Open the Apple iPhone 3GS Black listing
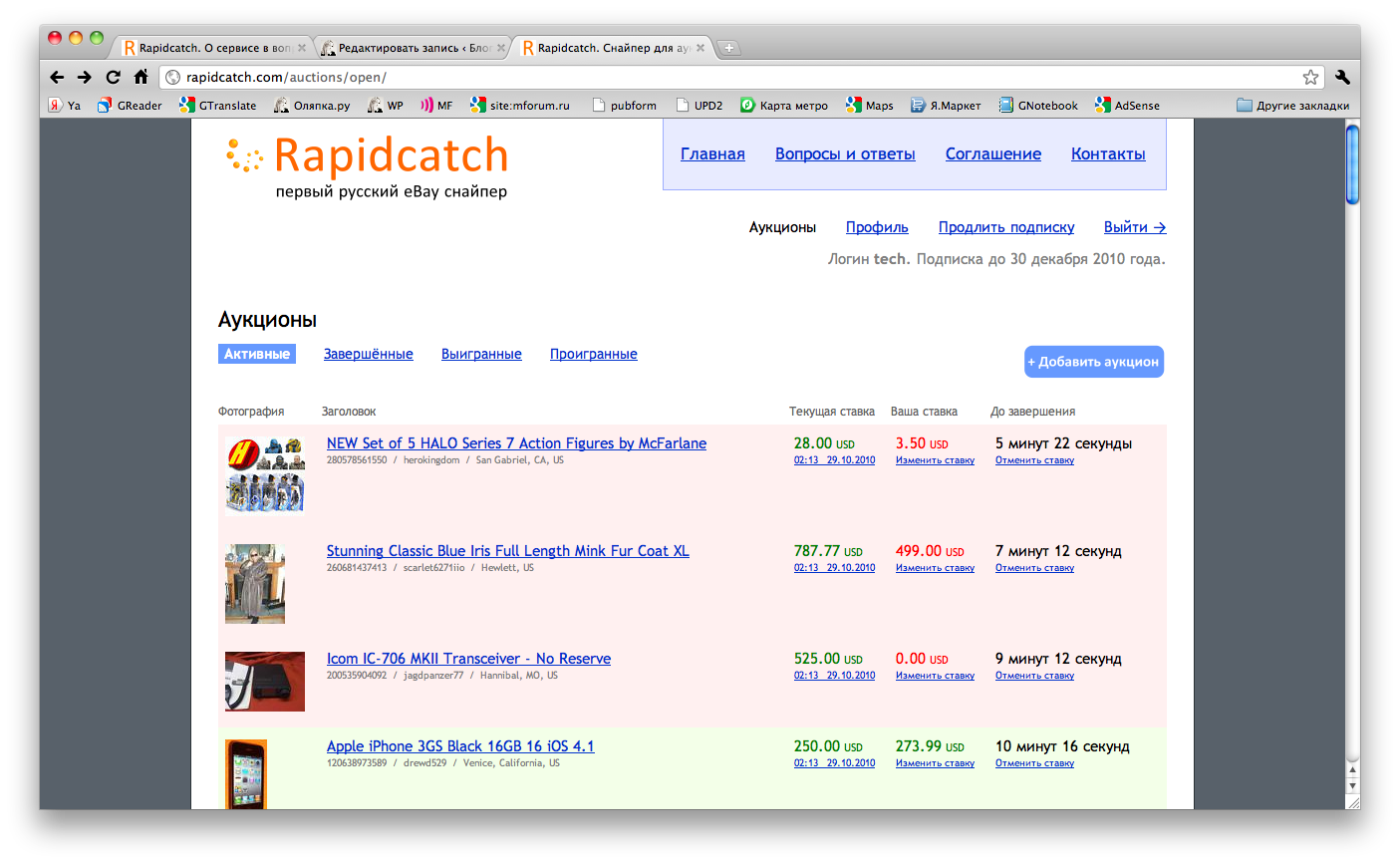1400x864 pixels. tap(460, 746)
